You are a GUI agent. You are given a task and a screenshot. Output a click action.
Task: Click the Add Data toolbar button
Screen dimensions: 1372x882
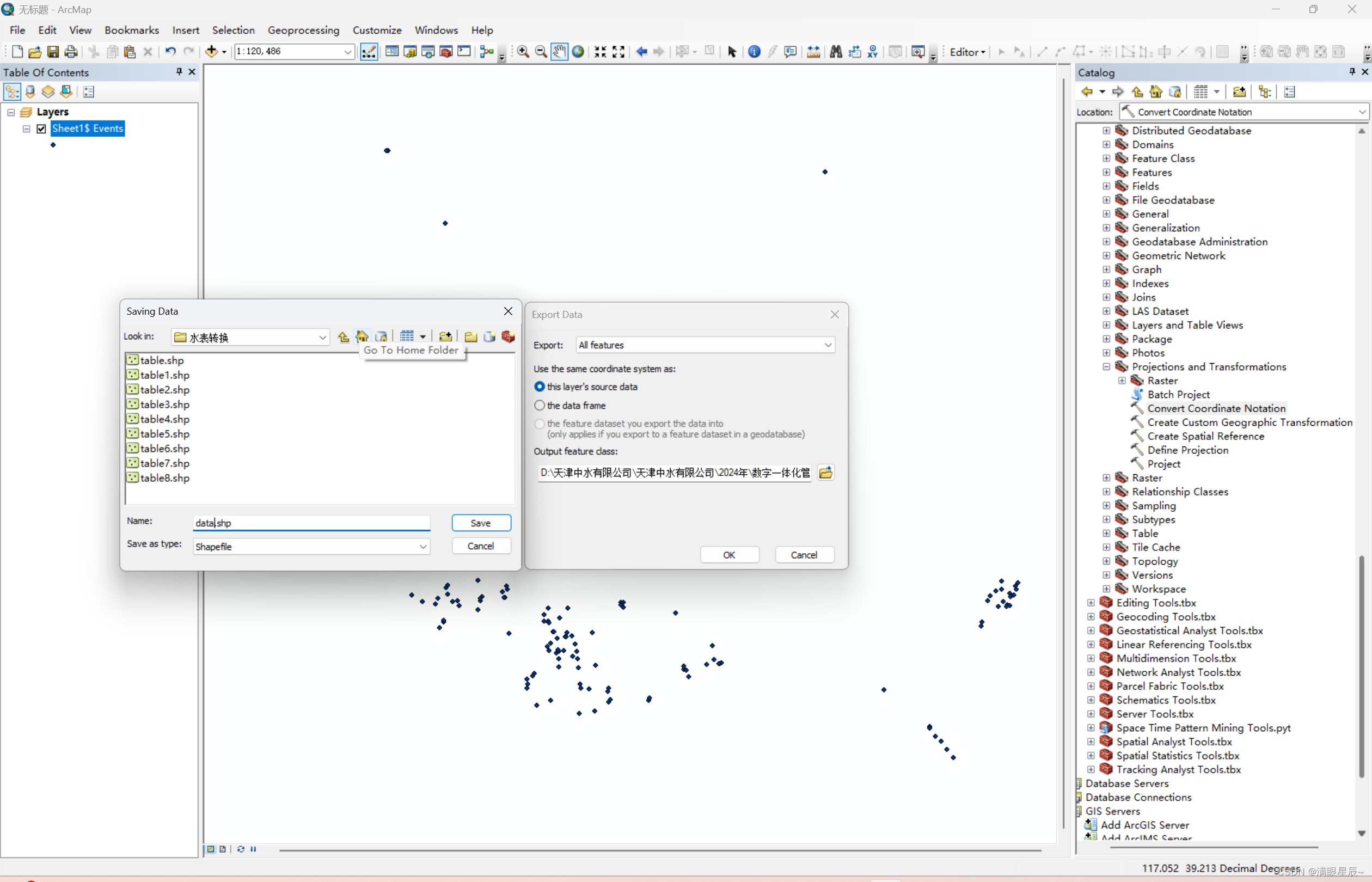[211, 52]
